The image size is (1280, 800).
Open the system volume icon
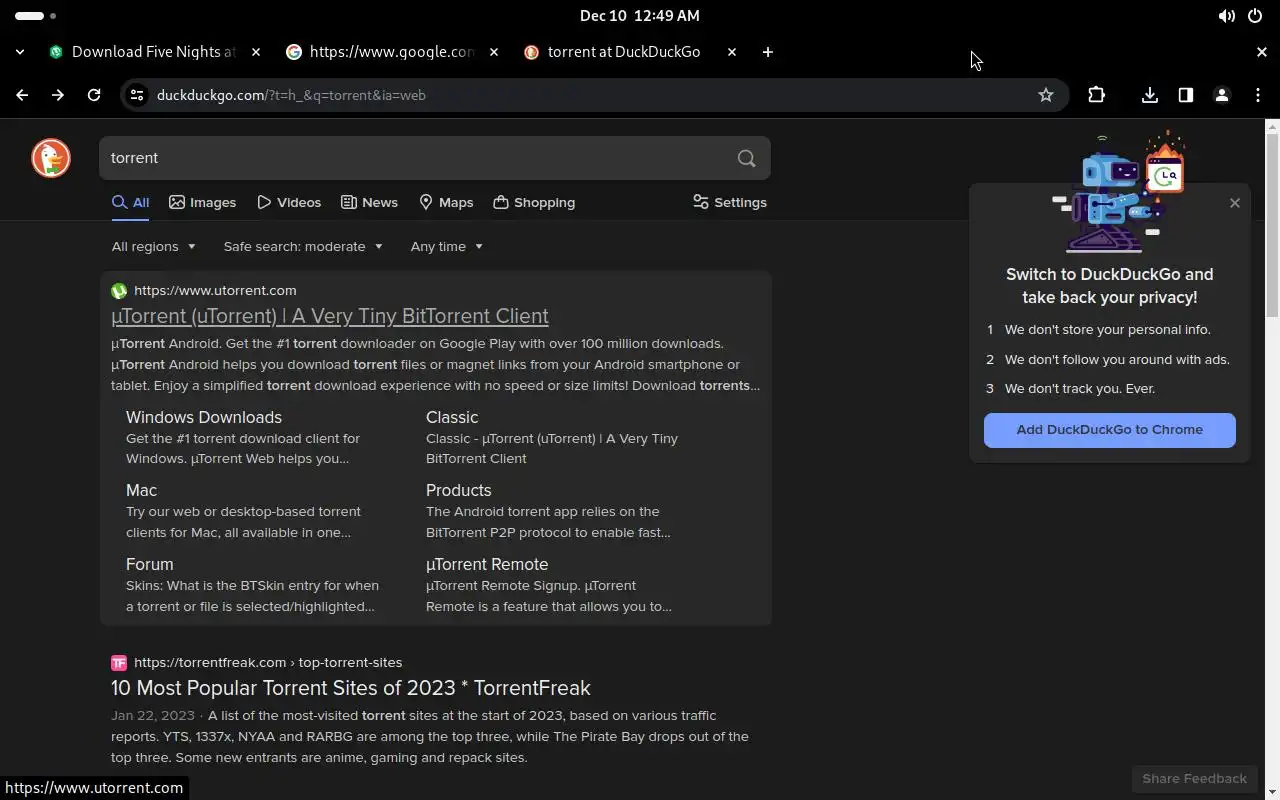click(x=1226, y=16)
